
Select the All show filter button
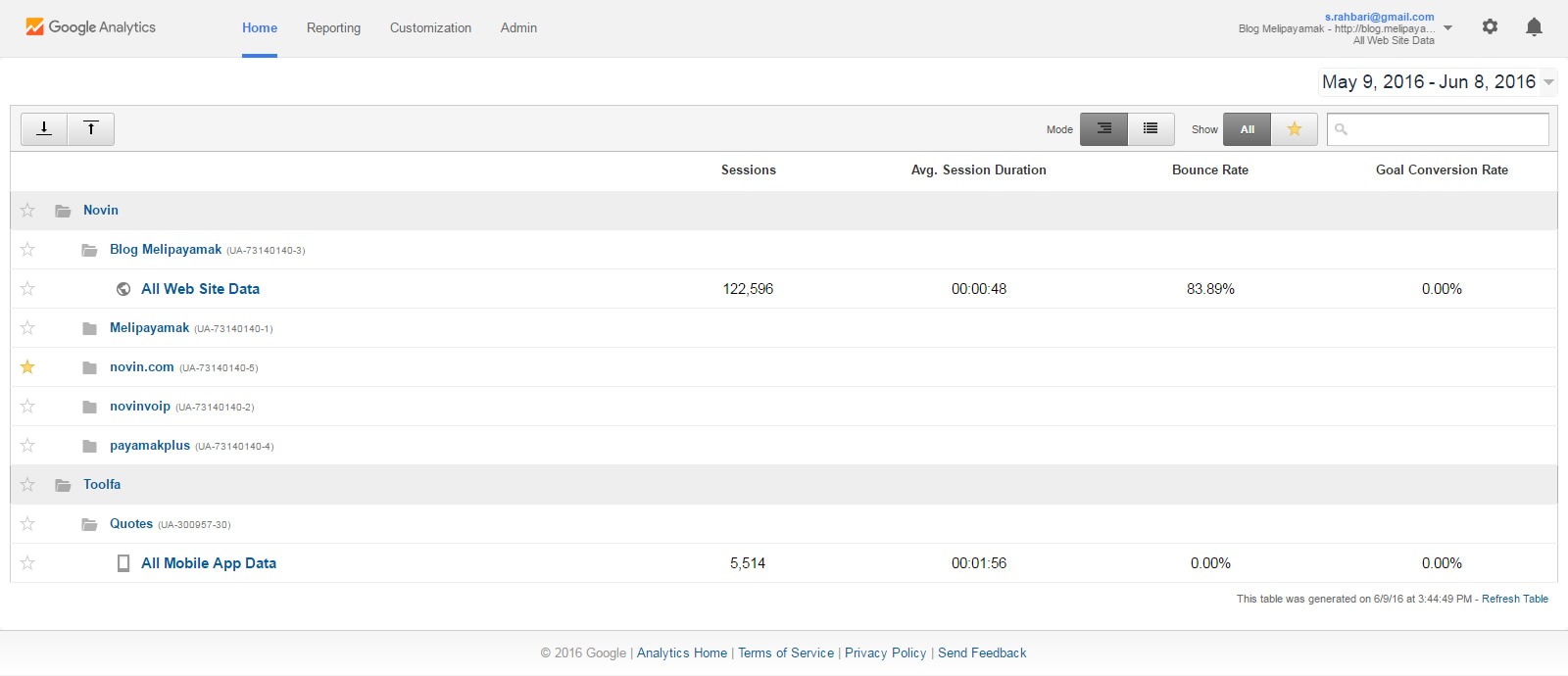point(1247,128)
